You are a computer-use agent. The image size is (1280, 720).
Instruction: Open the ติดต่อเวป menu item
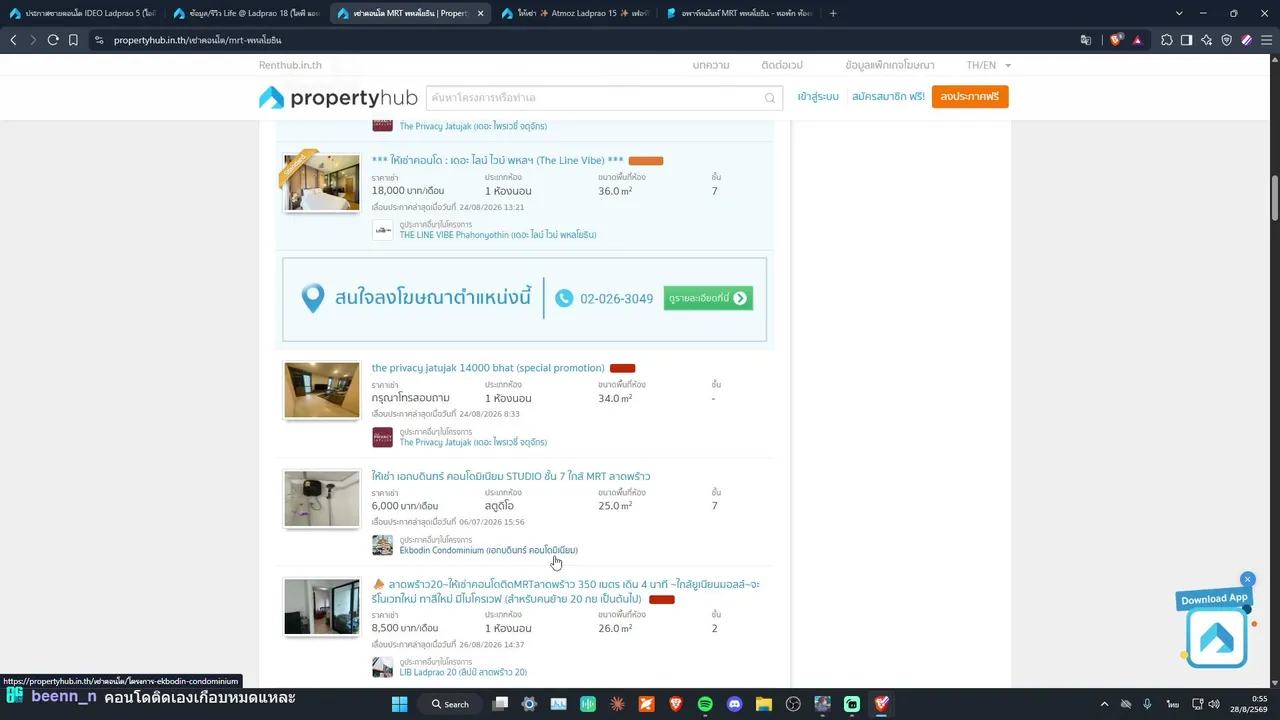782,65
